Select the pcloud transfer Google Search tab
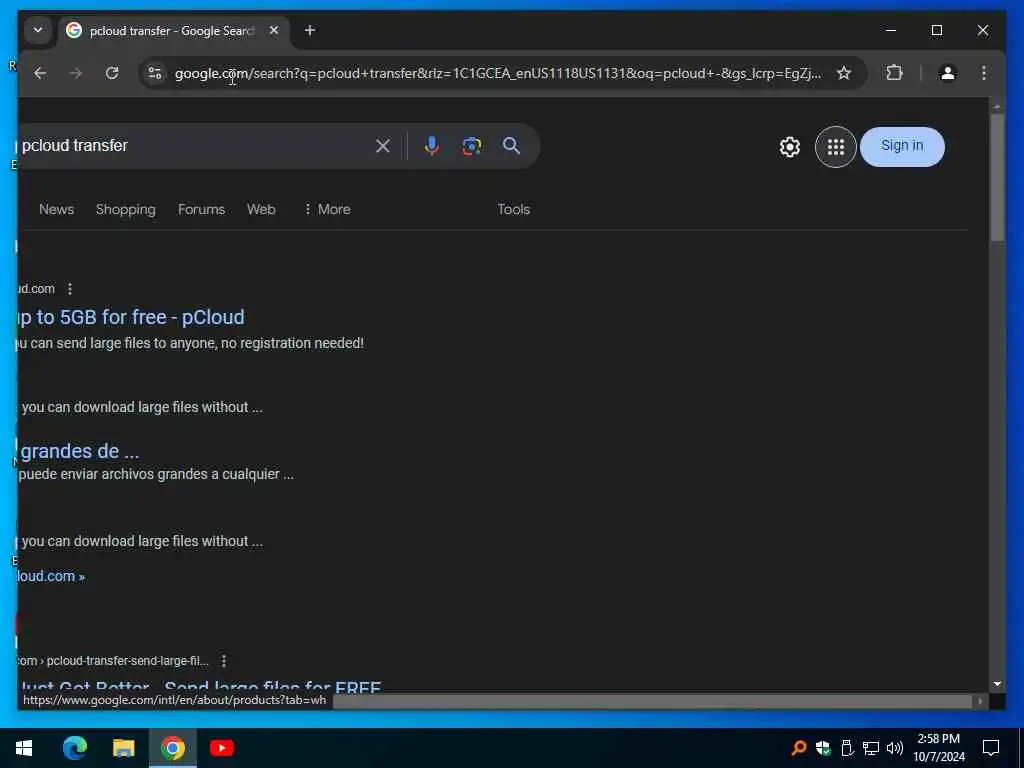This screenshot has width=1024, height=768. pyautogui.click(x=173, y=31)
